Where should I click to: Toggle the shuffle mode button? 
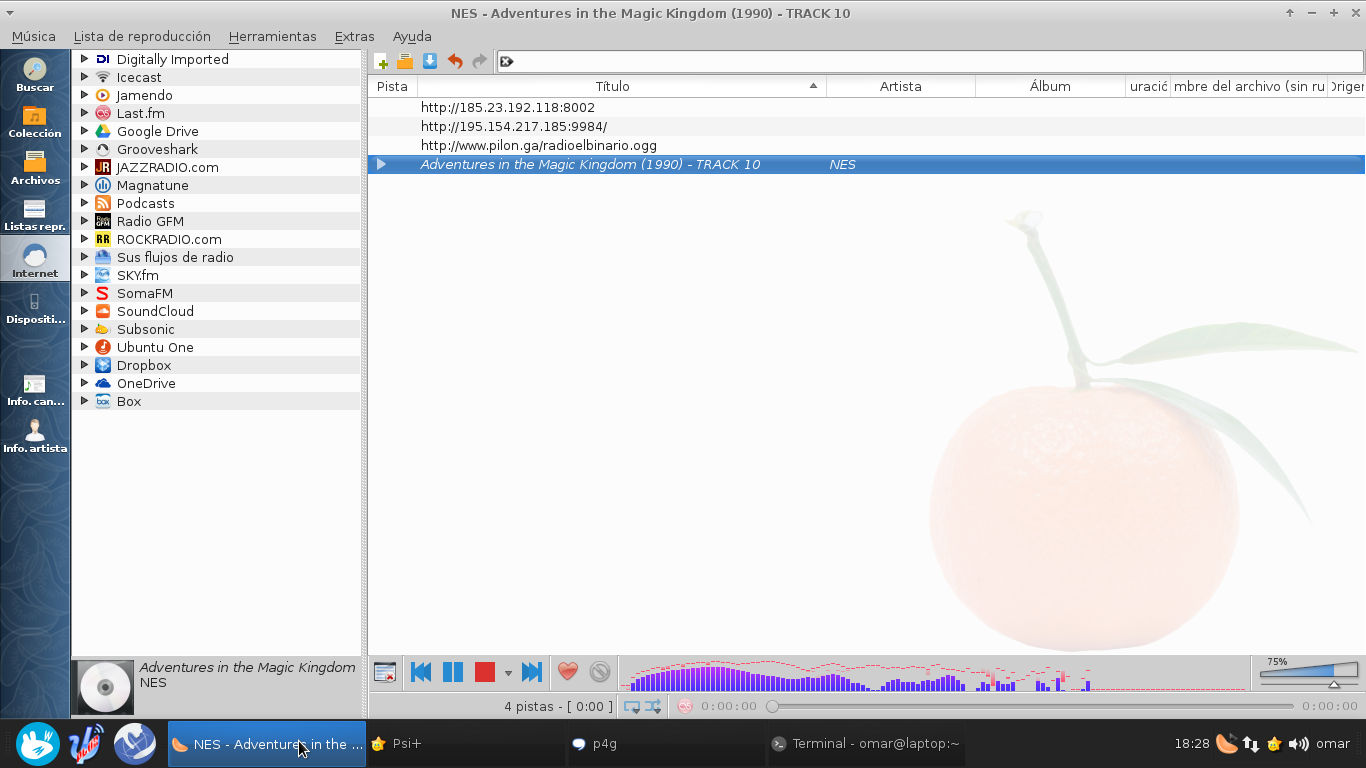tap(654, 706)
